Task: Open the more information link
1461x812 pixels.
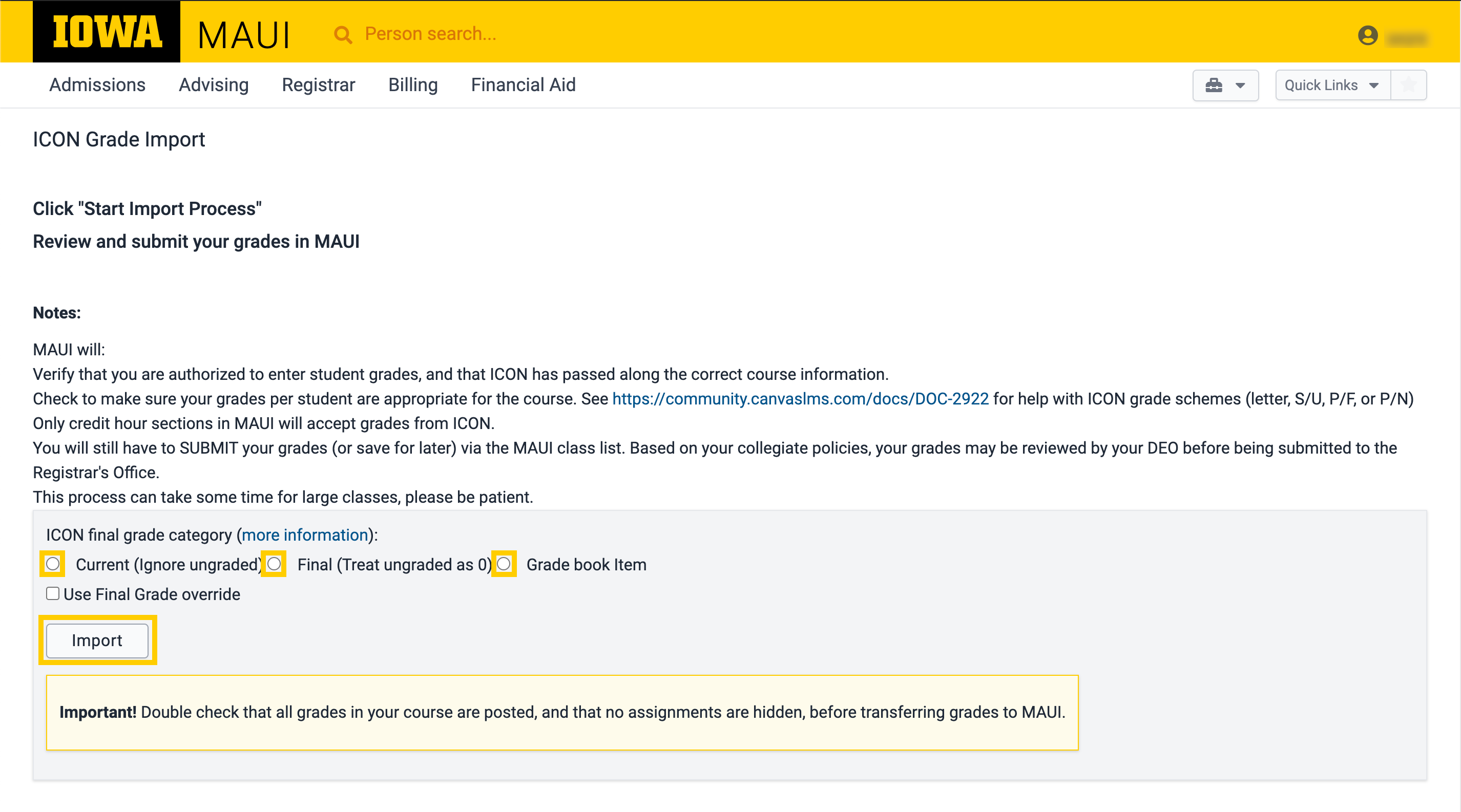Action: (305, 535)
